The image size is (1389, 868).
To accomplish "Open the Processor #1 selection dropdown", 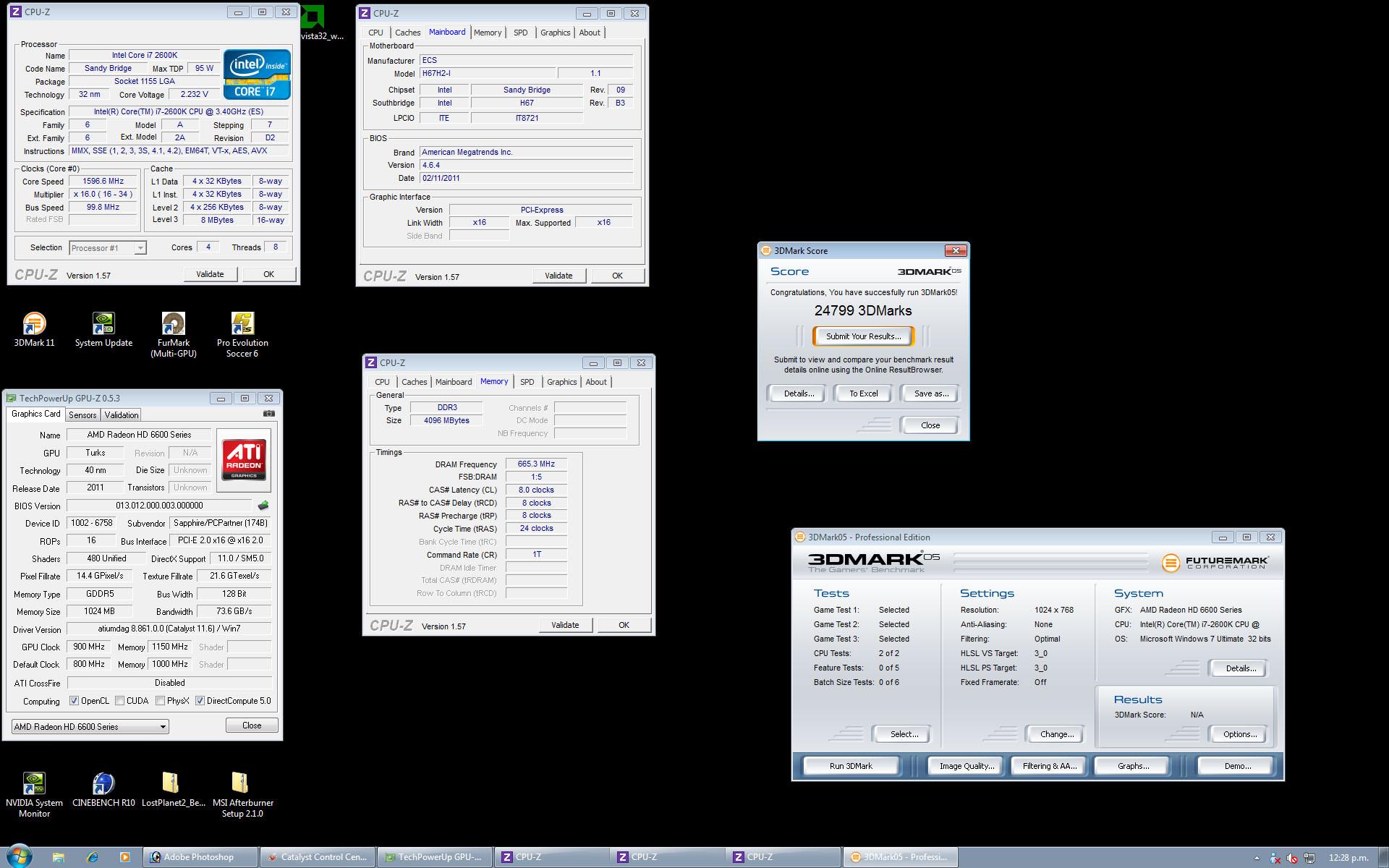I will (x=108, y=248).
